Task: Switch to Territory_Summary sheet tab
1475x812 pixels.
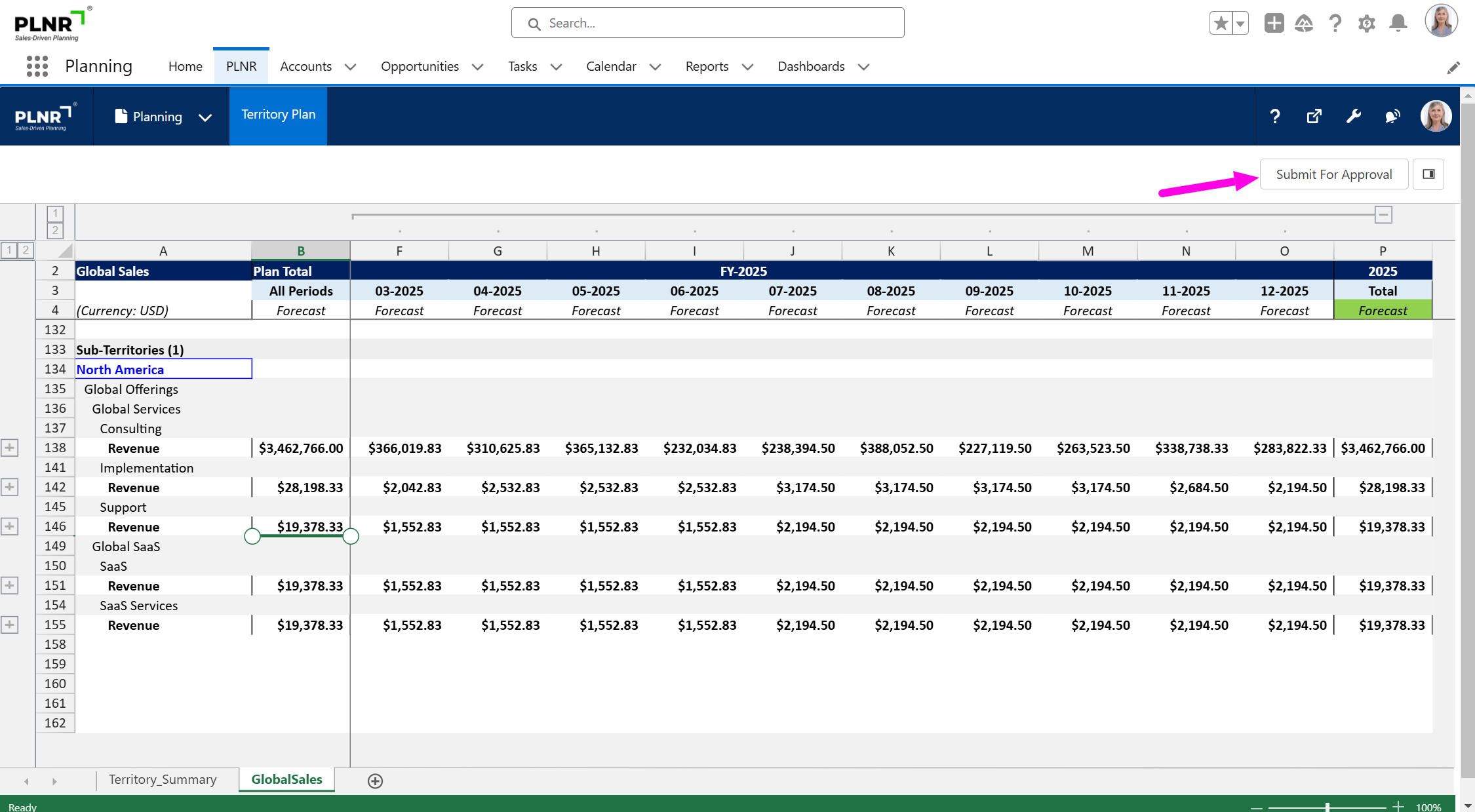Action: pyautogui.click(x=163, y=780)
